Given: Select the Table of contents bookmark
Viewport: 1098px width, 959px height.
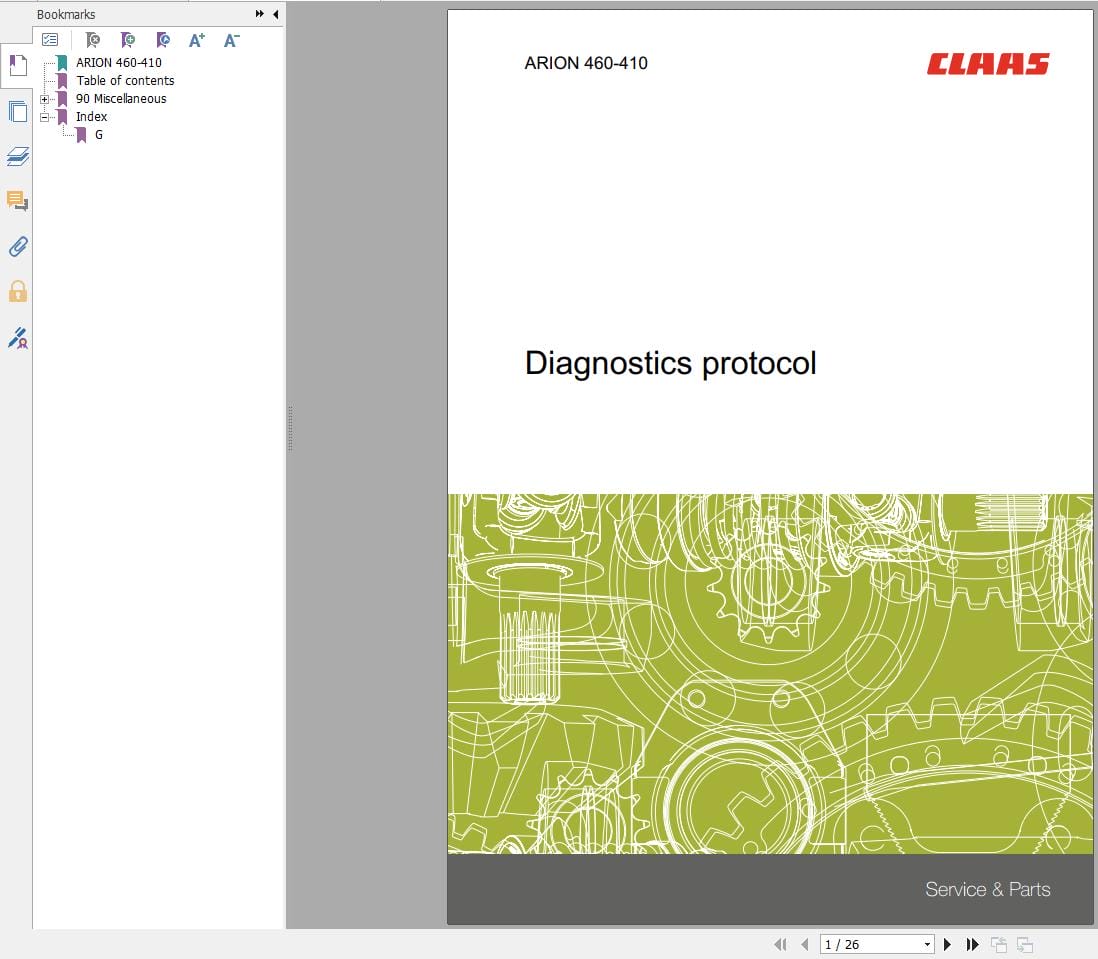Looking at the screenshot, I should (x=125, y=80).
